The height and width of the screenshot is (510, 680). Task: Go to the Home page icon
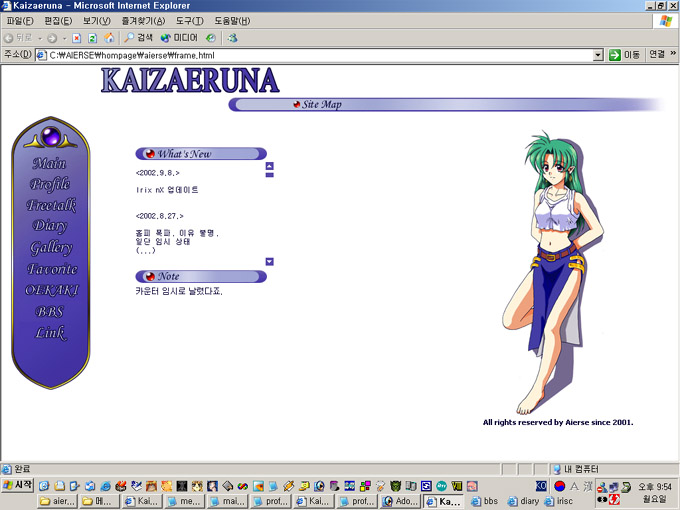pyautogui.click(x=109, y=38)
